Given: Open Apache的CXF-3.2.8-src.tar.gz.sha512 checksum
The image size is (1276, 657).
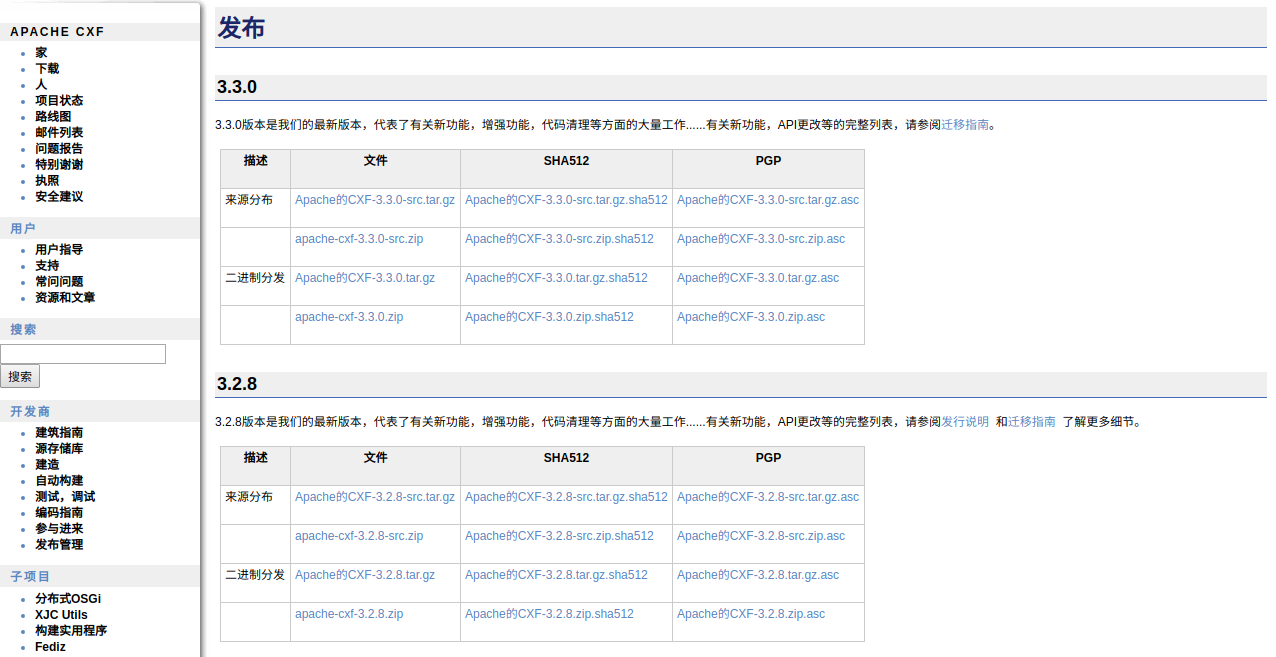Looking at the screenshot, I should point(566,497).
